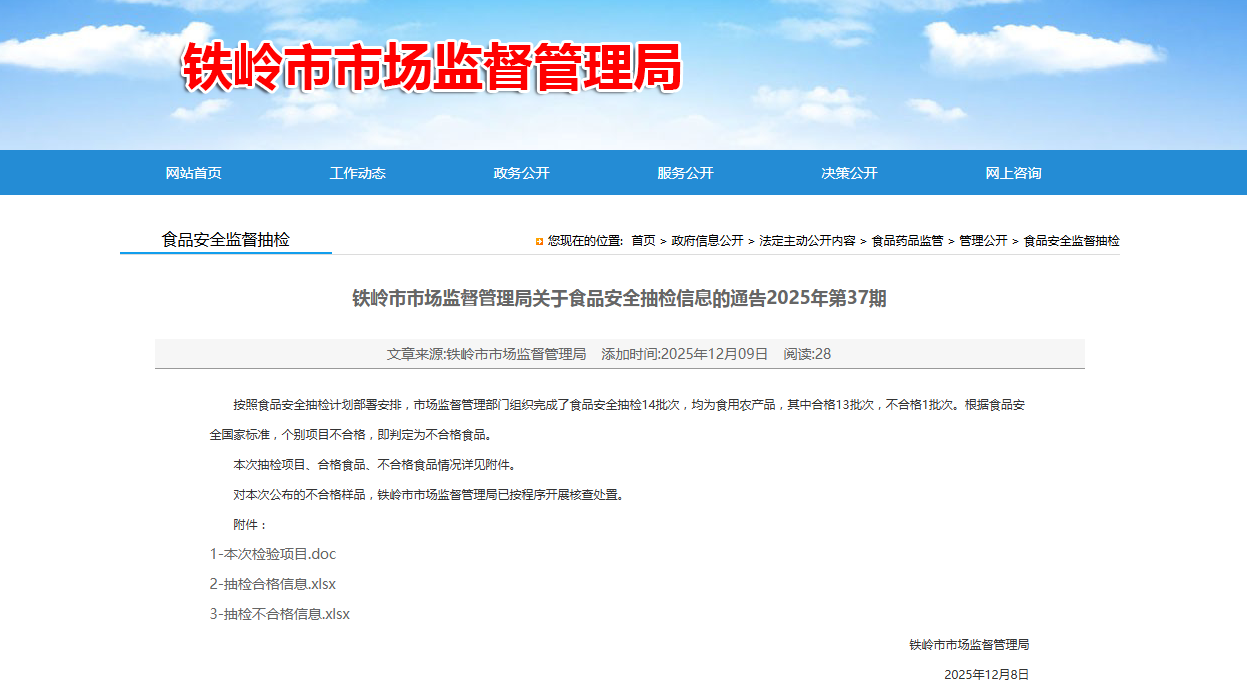This screenshot has width=1247, height=694.
Task: Click the 铁岭市市场监督管理局 banner title
Action: pos(432,68)
